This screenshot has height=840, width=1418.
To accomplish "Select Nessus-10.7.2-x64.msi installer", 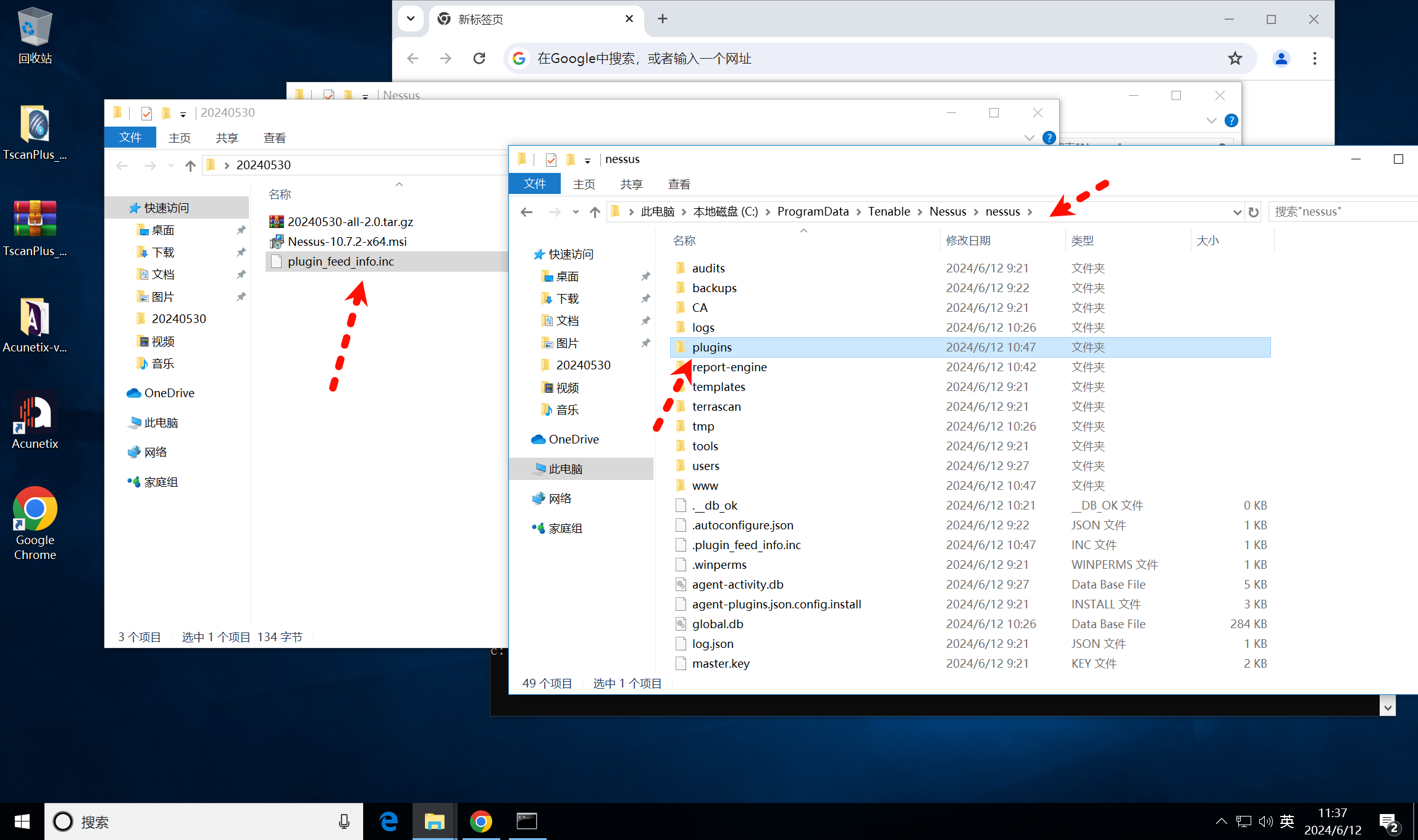I will point(346,241).
